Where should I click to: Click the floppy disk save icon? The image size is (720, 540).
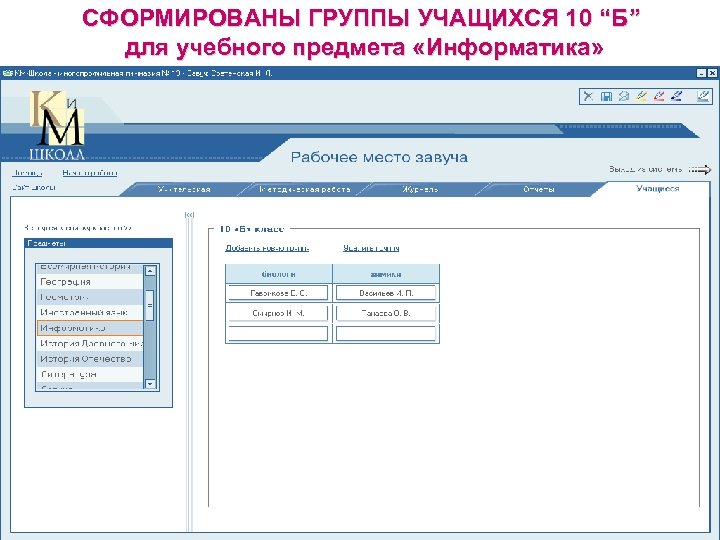(607, 96)
